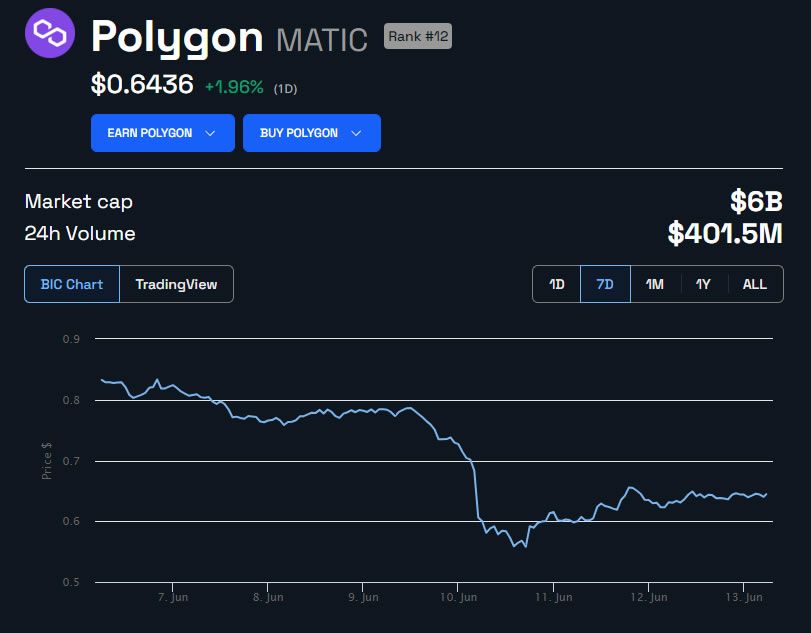811x633 pixels.
Task: Select the 7D timeframe tab
Action: click(604, 284)
